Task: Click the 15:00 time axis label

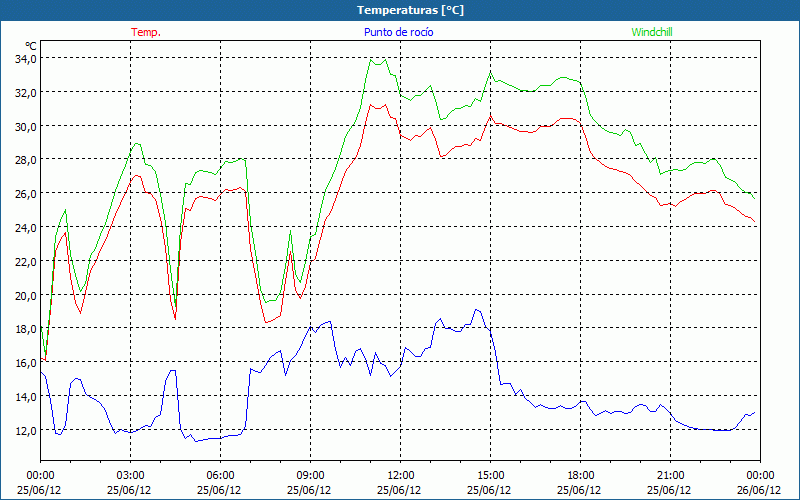Action: pyautogui.click(x=490, y=476)
